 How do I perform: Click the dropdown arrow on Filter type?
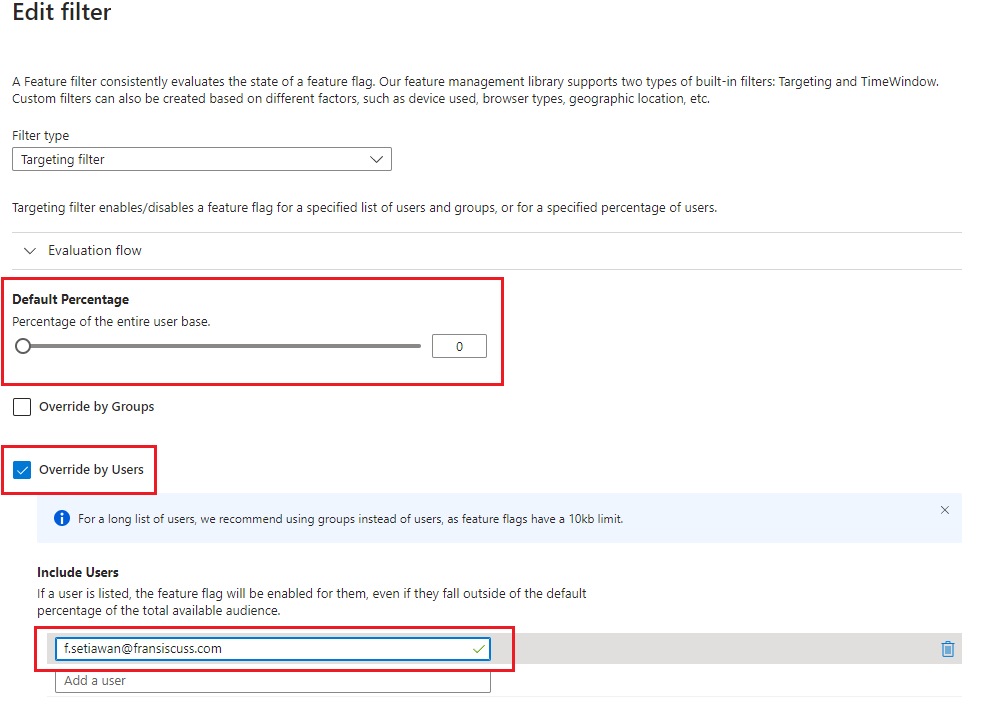pos(377,159)
